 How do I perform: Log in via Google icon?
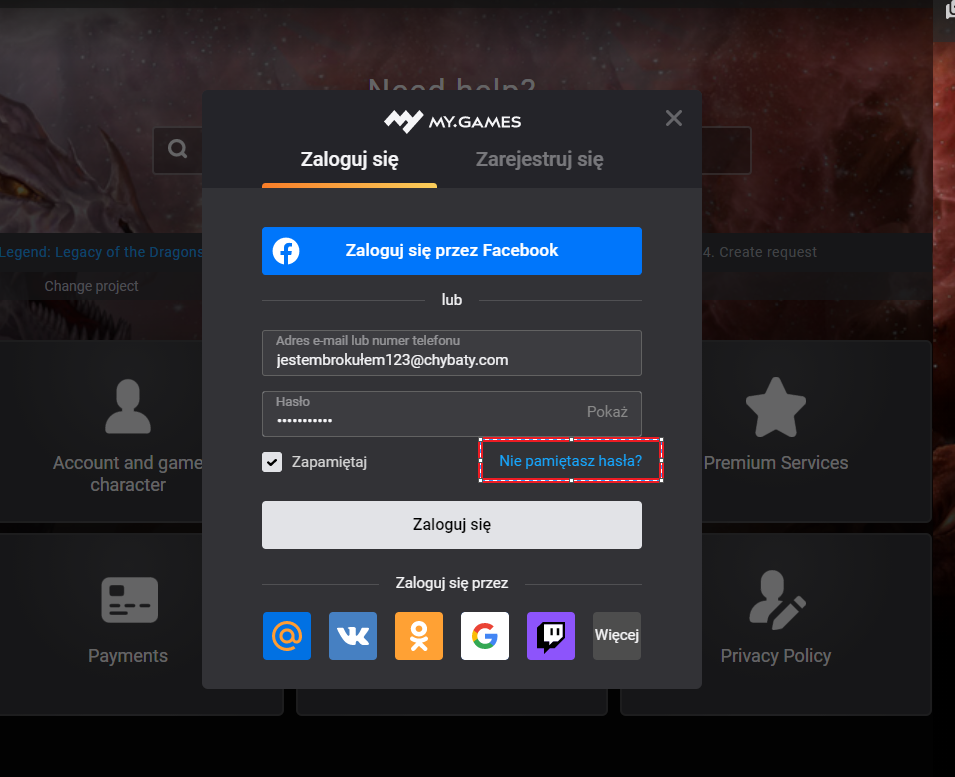click(x=485, y=636)
